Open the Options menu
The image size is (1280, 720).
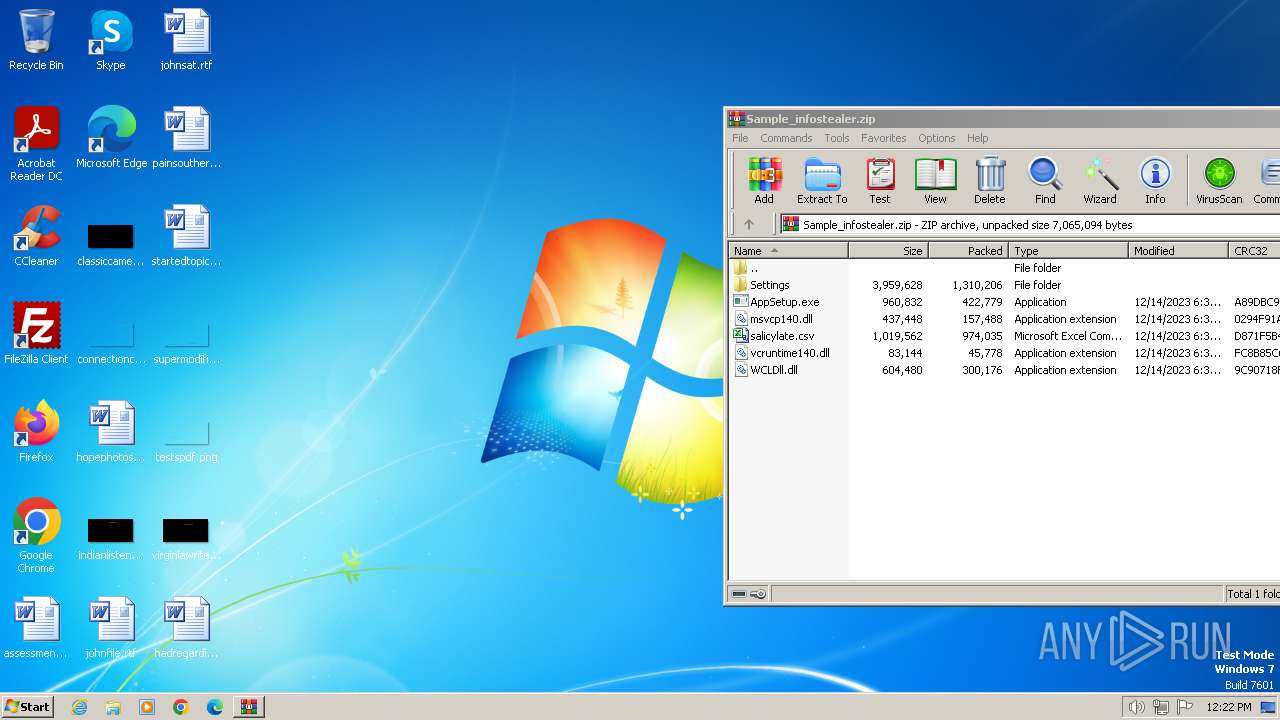(x=937, y=138)
